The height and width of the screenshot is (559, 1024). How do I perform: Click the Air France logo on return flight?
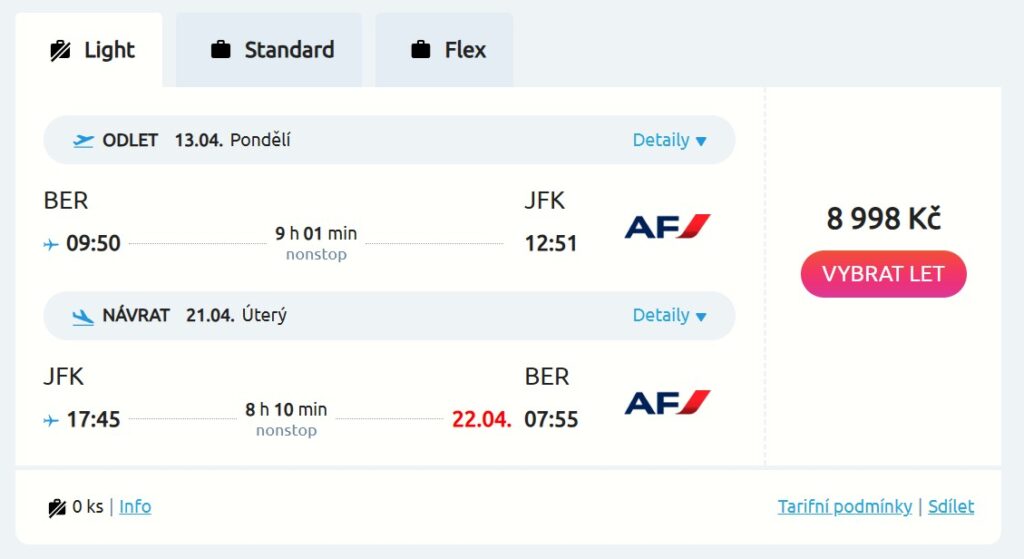pos(667,403)
